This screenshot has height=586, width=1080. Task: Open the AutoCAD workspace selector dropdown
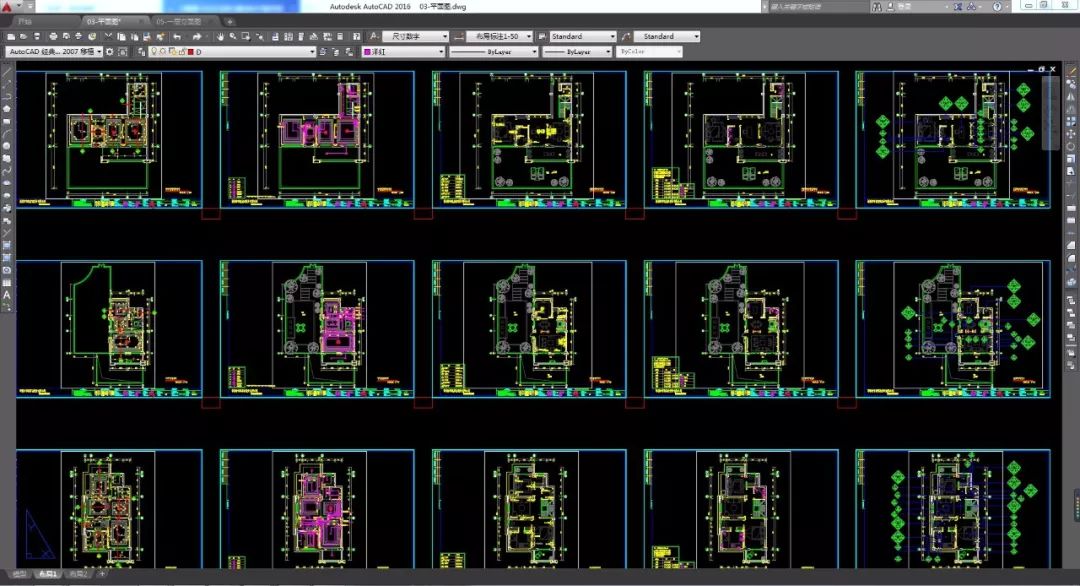pyautogui.click(x=54, y=51)
